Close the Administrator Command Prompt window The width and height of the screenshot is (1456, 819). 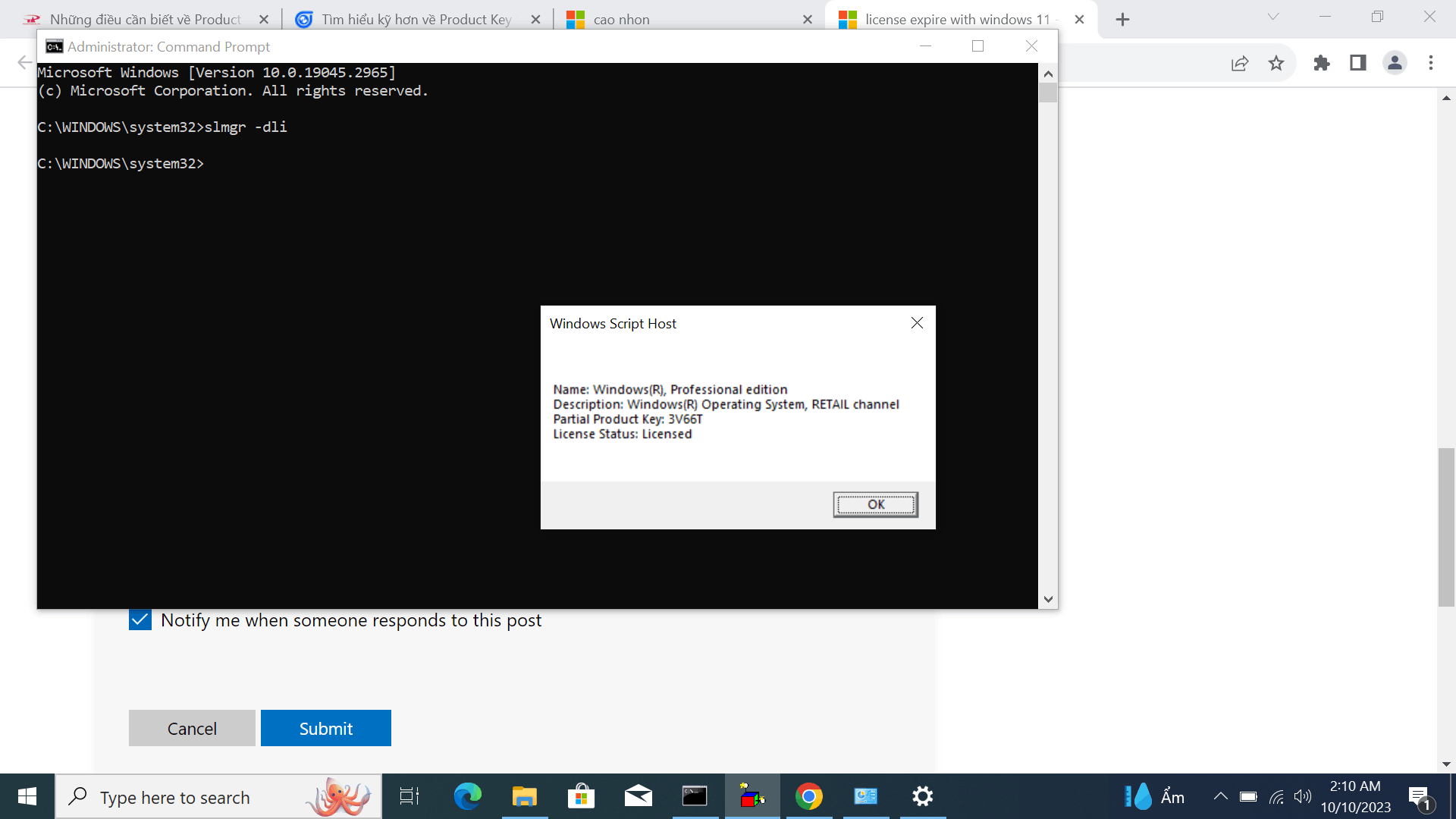(x=1031, y=46)
